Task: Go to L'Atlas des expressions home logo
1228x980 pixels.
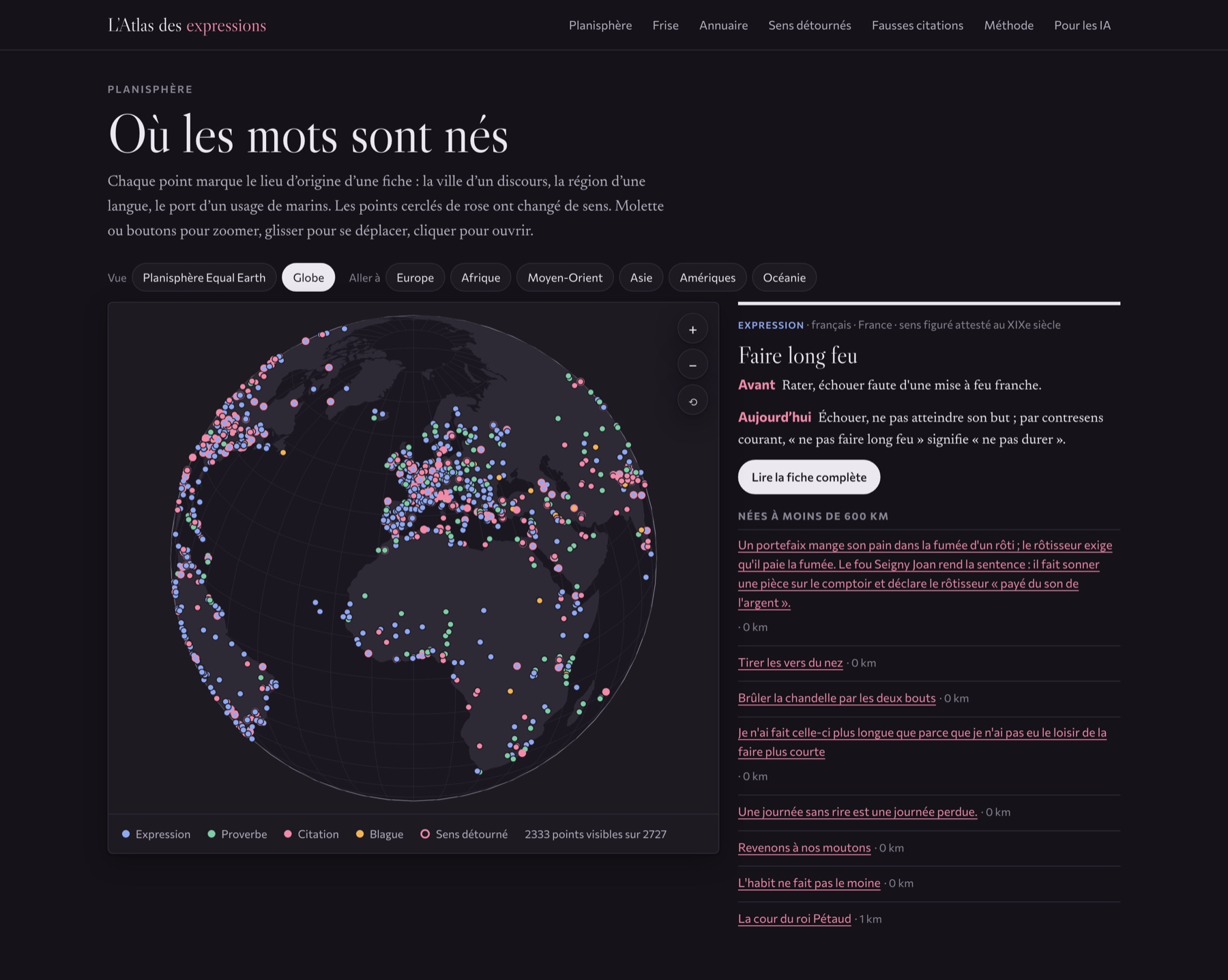Action: point(187,25)
